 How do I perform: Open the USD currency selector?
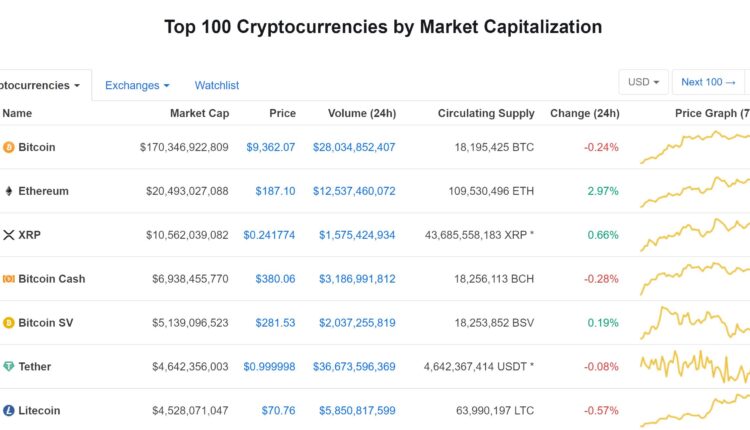[642, 82]
